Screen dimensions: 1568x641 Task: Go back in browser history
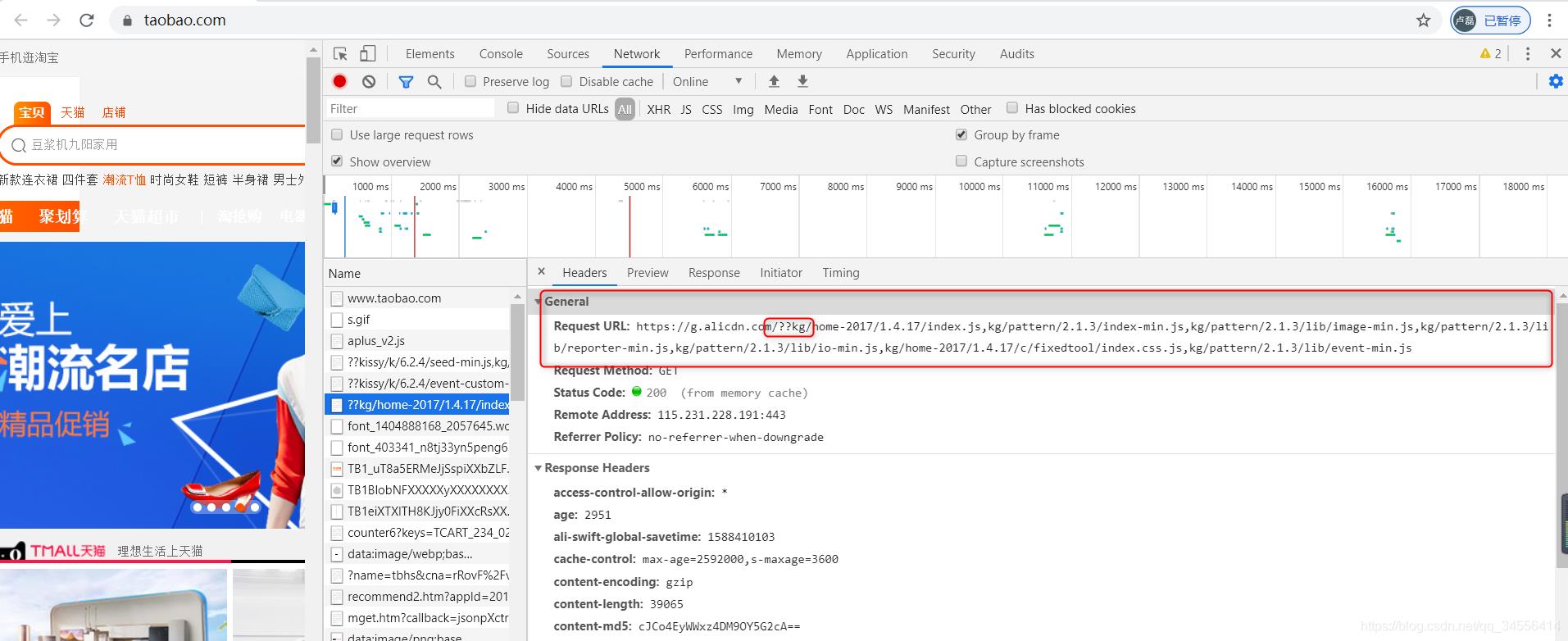[21, 20]
